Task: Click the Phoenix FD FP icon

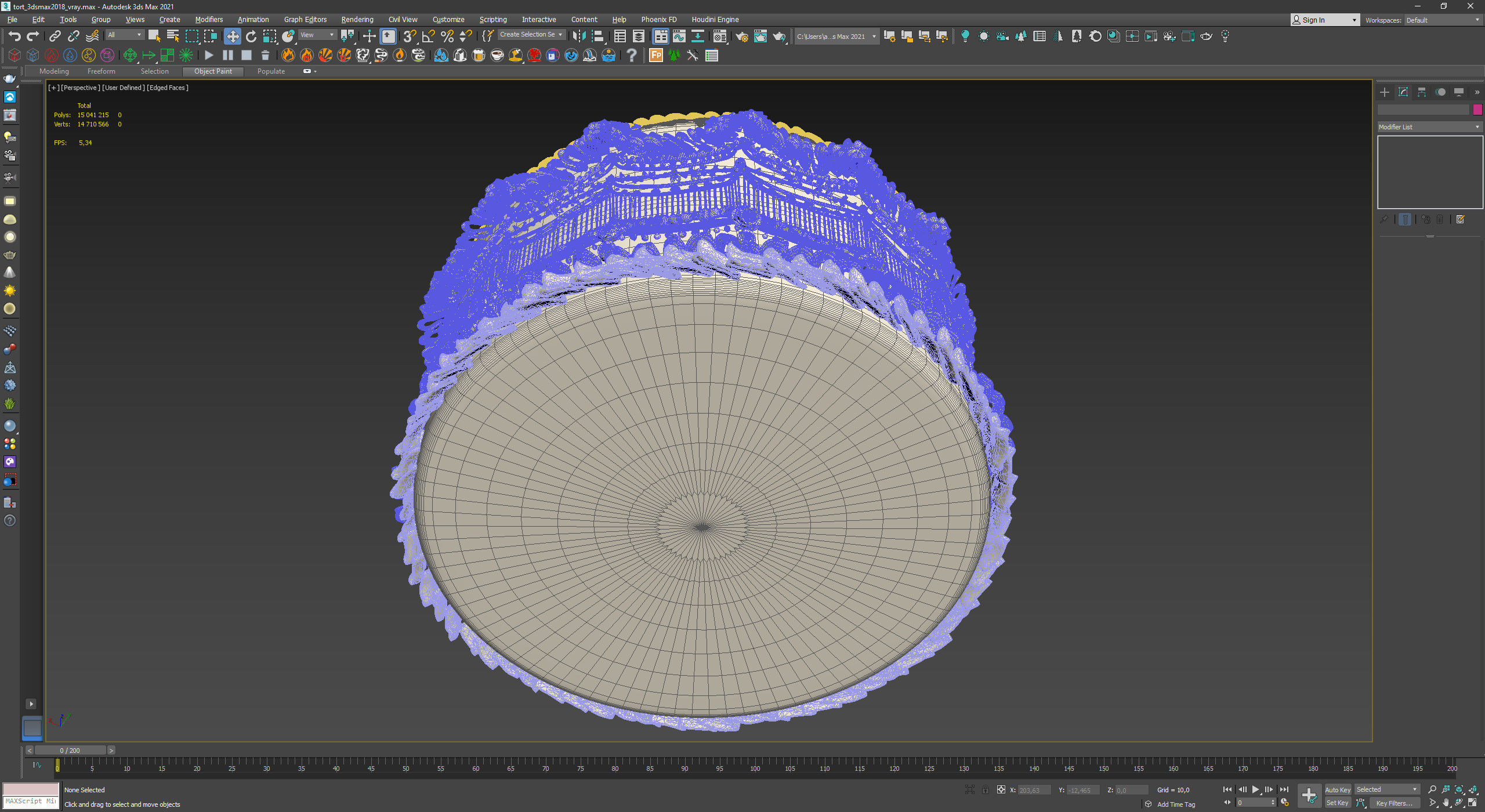Action: (655, 55)
